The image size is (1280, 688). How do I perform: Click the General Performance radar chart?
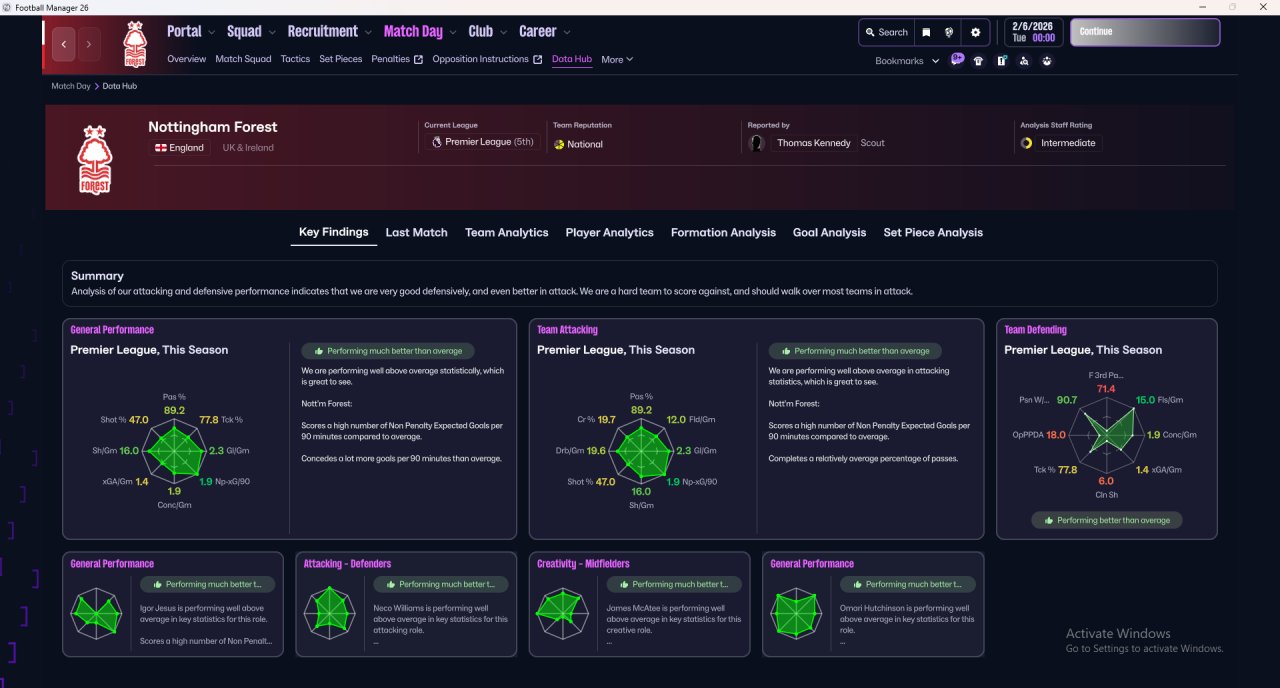click(174, 451)
